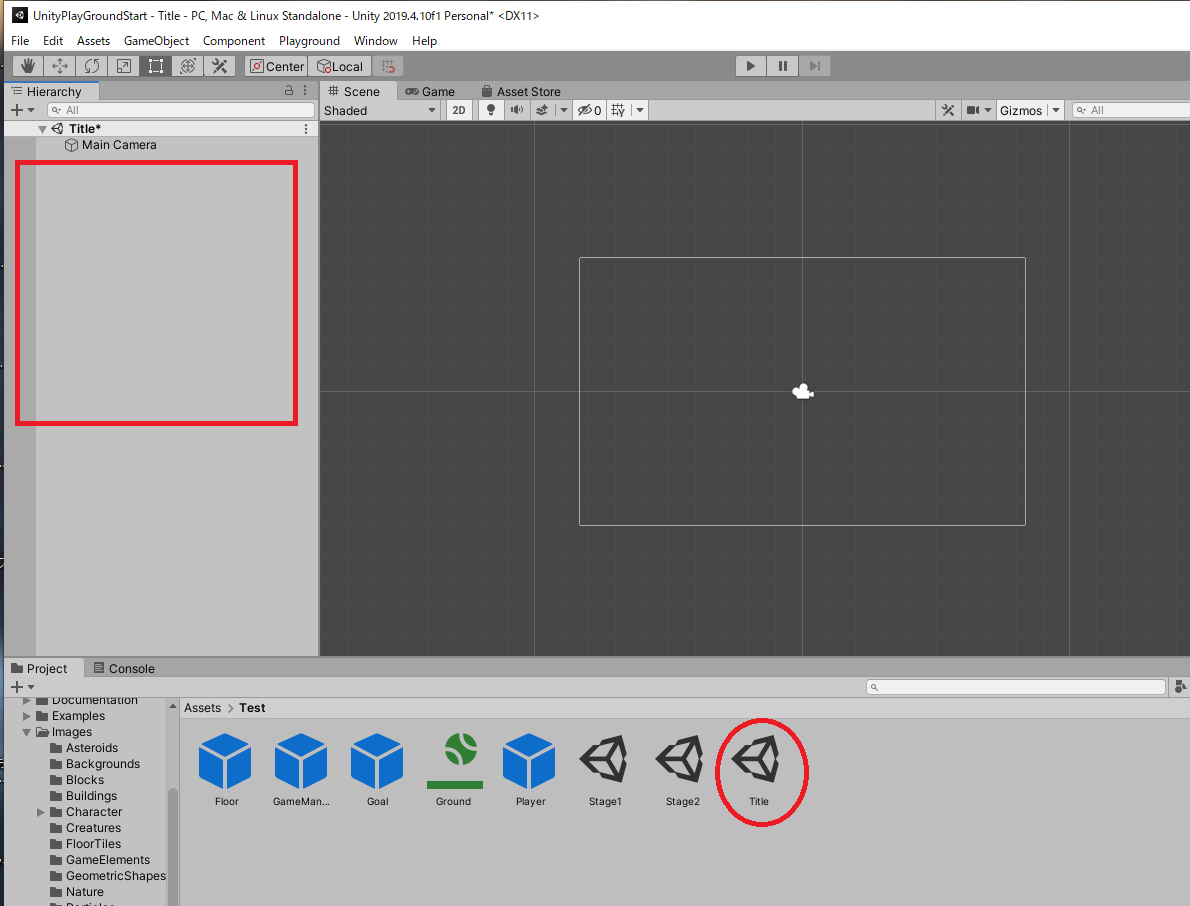Open the Component menu
This screenshot has height=906, width=1190.
click(234, 41)
